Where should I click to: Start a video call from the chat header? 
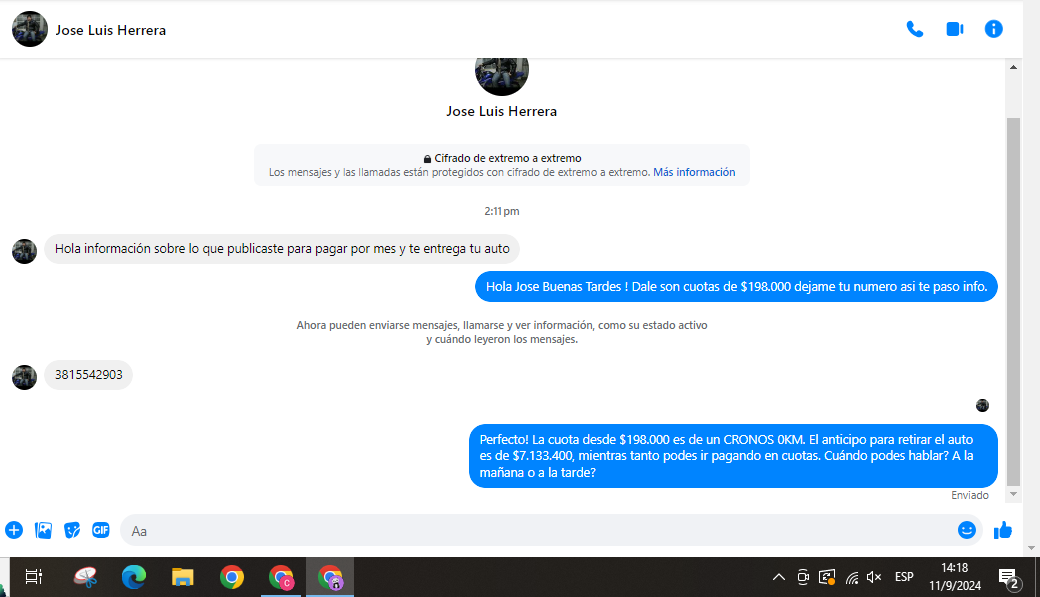pyautogui.click(x=954, y=29)
